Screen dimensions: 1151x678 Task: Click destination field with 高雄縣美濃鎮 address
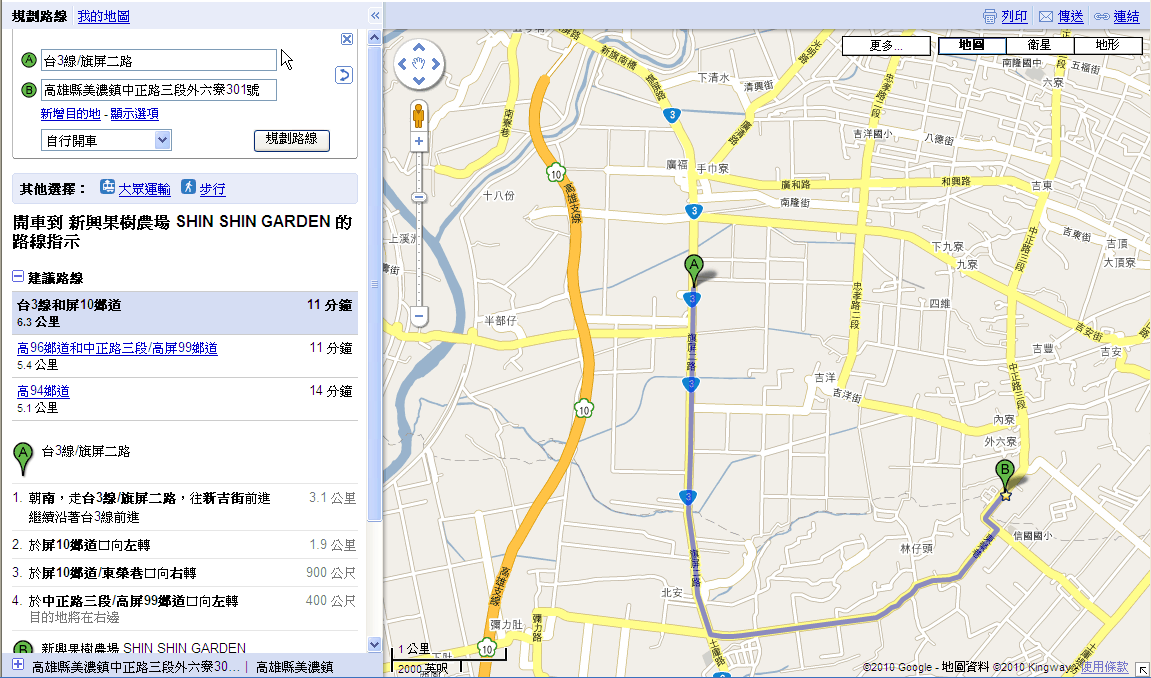tap(159, 90)
